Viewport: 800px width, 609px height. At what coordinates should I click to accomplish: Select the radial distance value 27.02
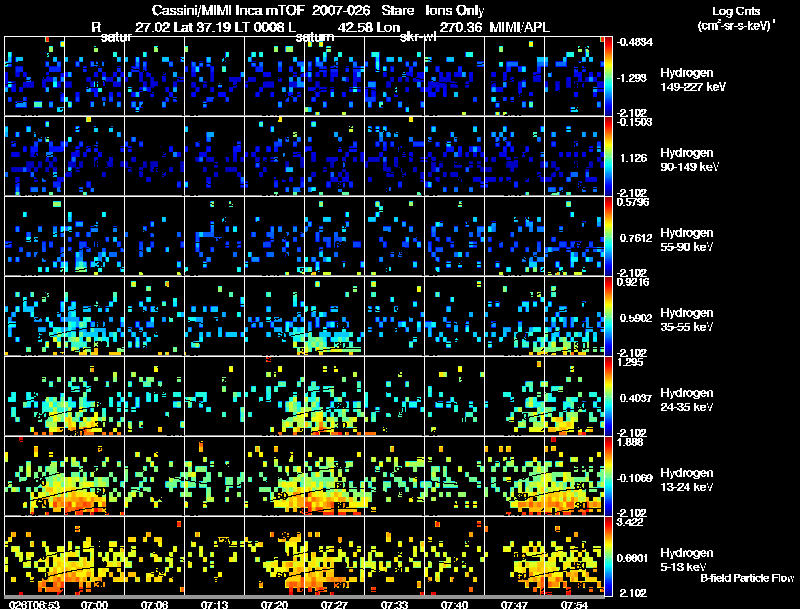tap(152, 27)
